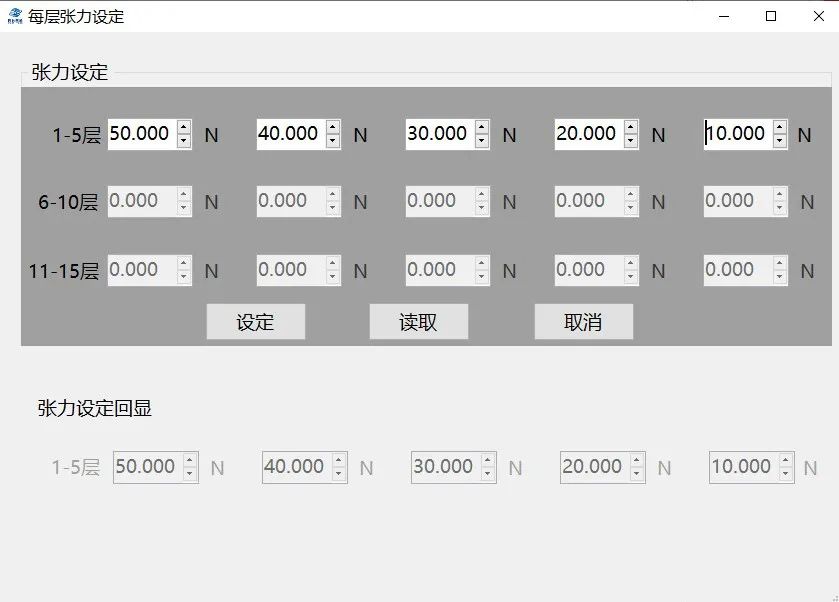Click up arrow of 50.000 readback spinner
839x602 pixels.
tap(190, 460)
